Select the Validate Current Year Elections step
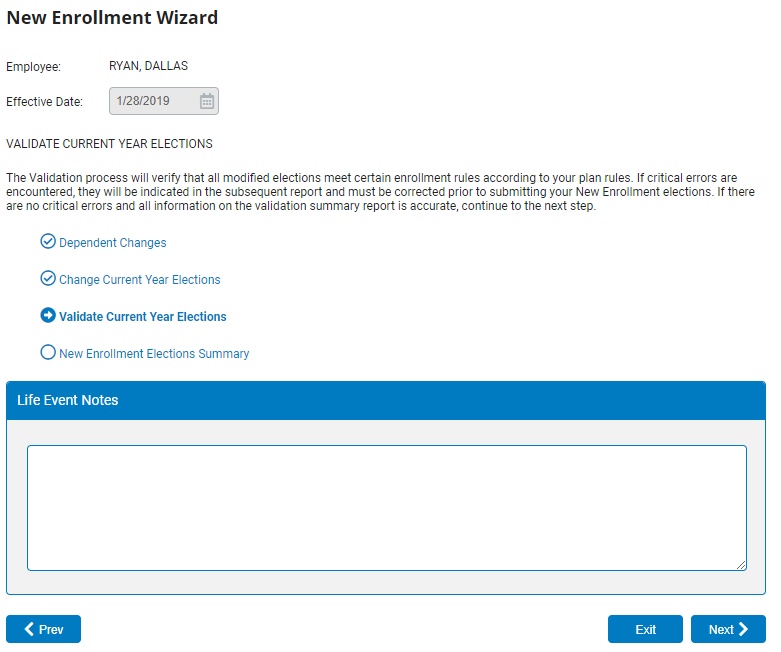The height and width of the screenshot is (652, 781). (x=143, y=317)
